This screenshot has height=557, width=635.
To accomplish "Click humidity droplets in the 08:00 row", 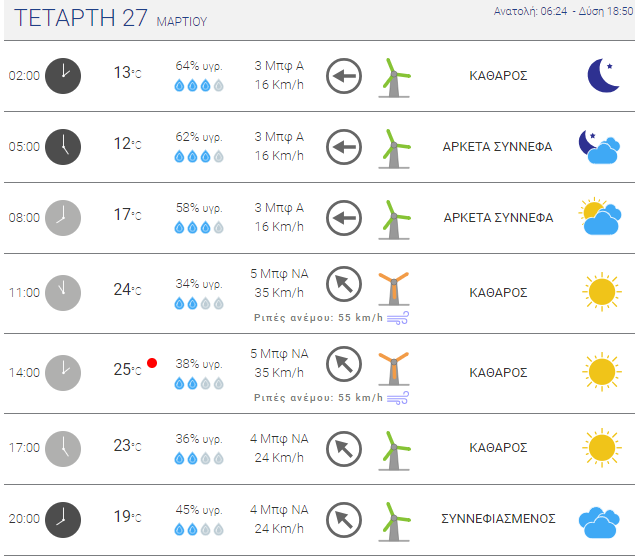I will tap(199, 228).
